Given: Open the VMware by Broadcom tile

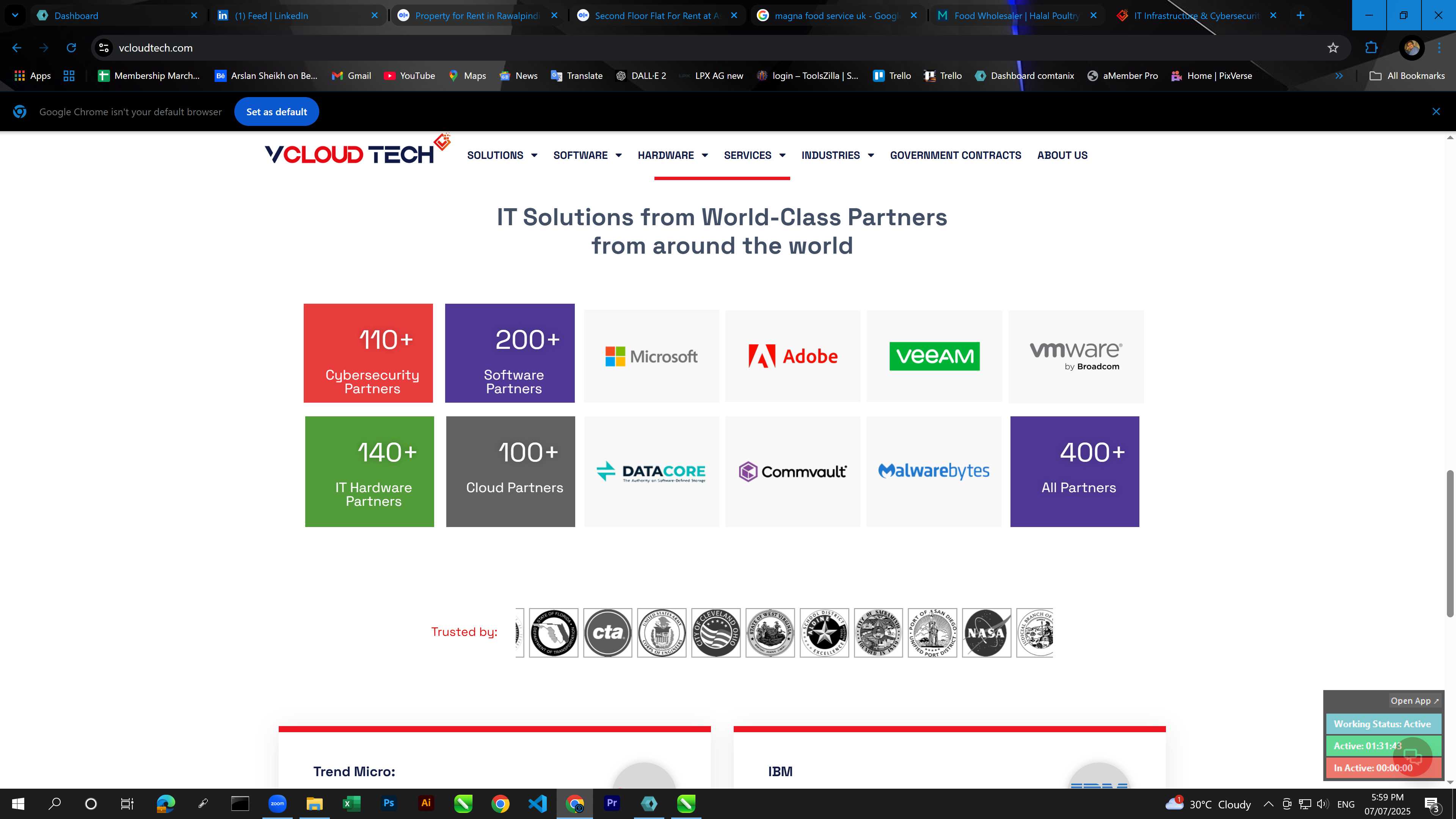Looking at the screenshot, I should coord(1076,356).
